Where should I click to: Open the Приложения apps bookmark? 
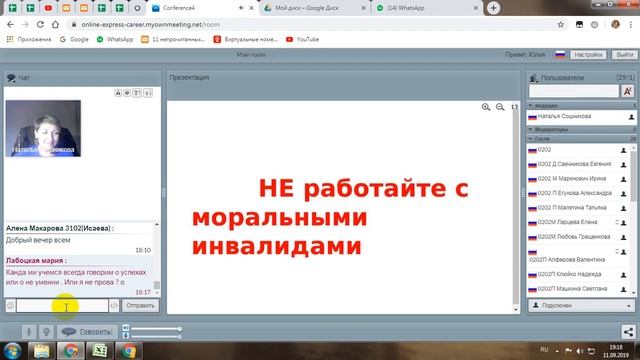[x=29, y=39]
